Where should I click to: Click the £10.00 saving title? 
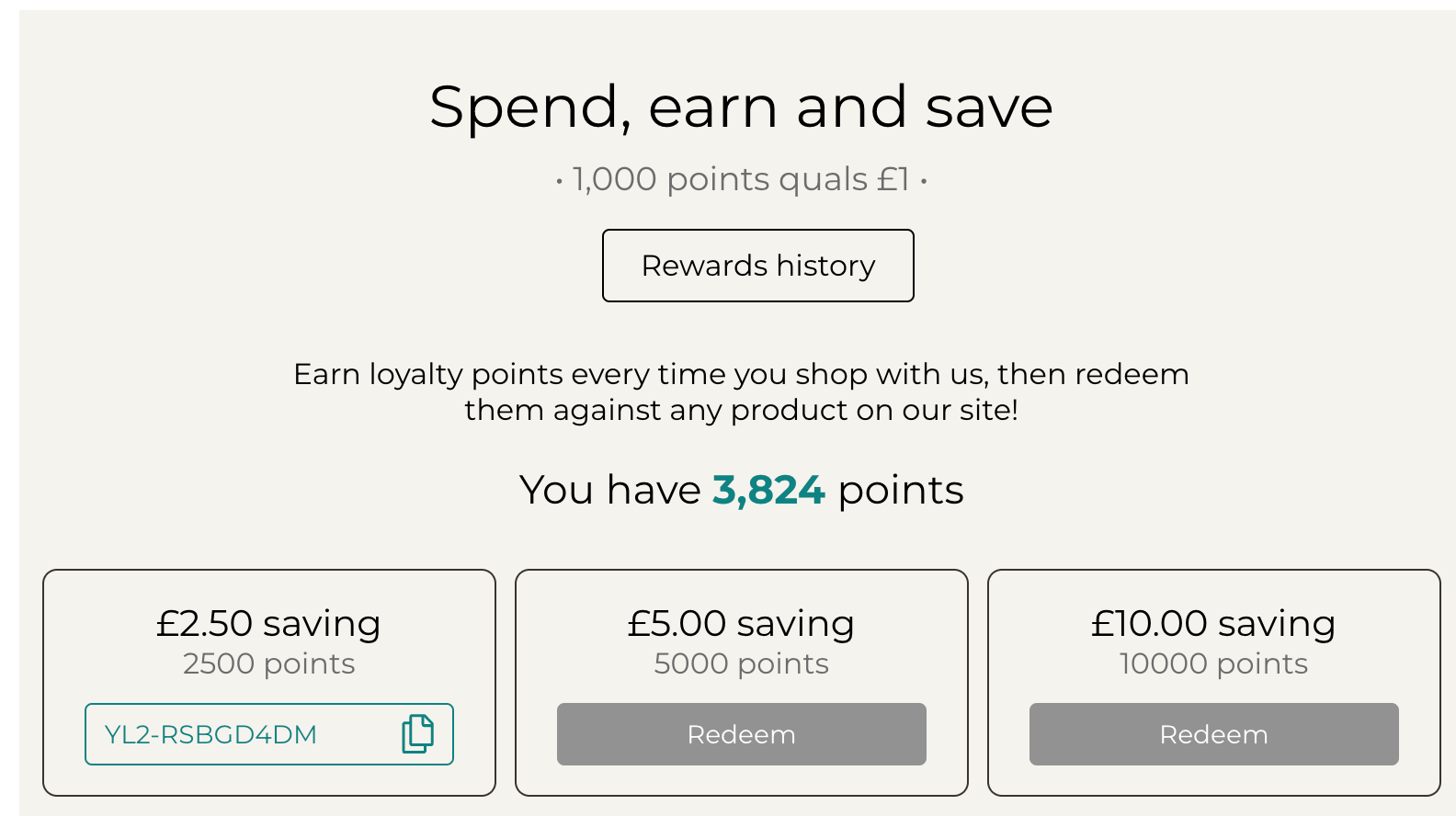[x=1213, y=623]
